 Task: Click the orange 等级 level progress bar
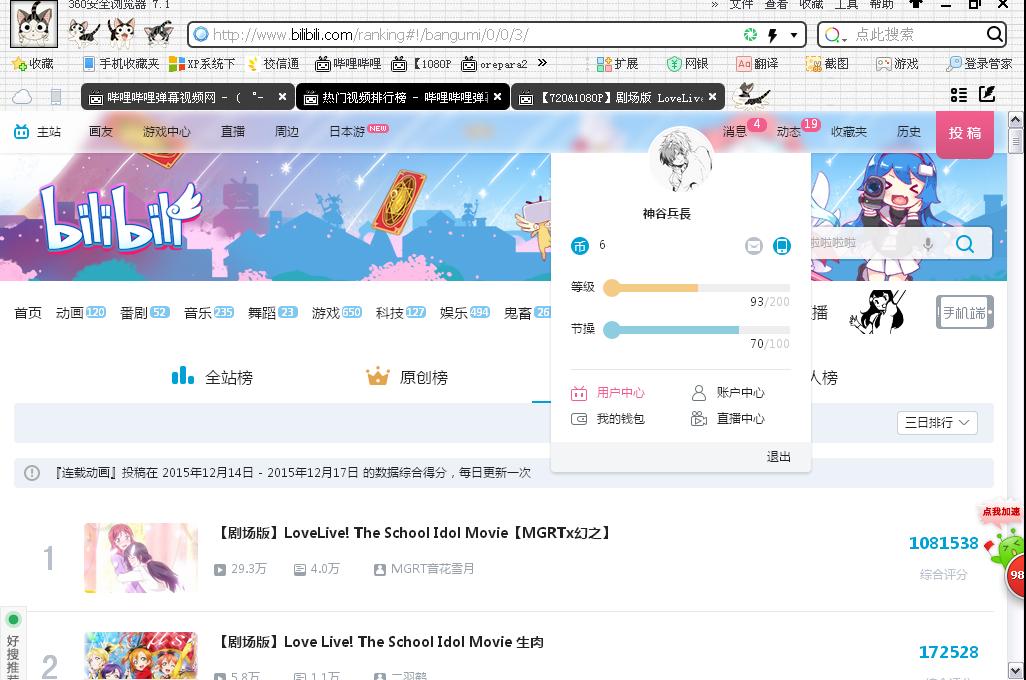pos(697,288)
